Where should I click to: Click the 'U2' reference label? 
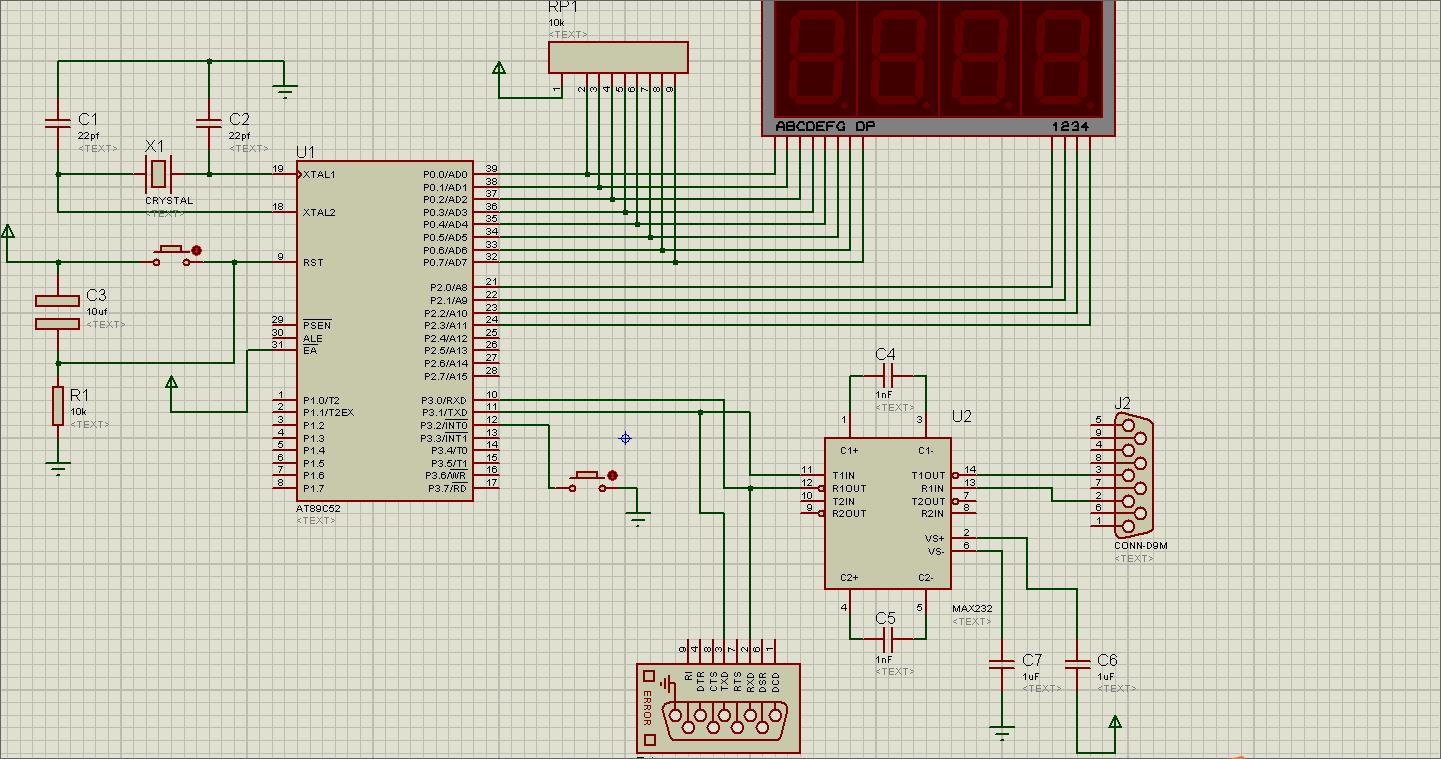[x=961, y=416]
